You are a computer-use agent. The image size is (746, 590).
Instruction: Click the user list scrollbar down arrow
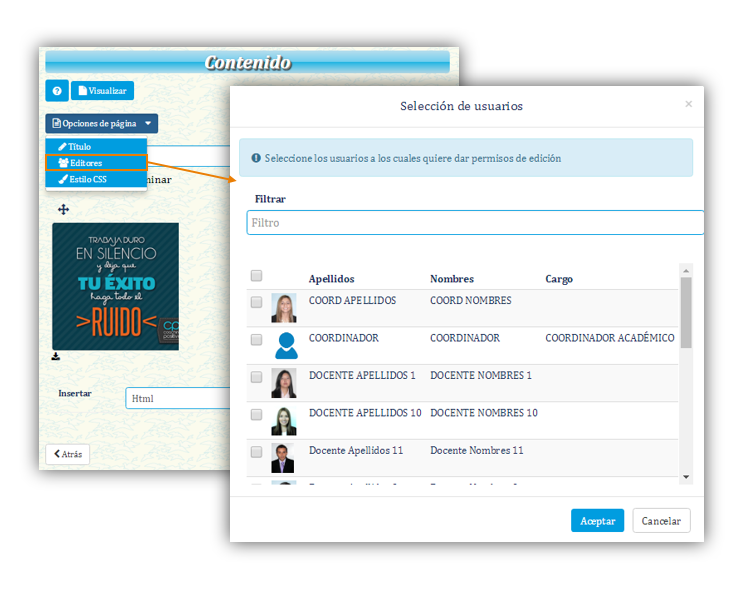[686, 477]
